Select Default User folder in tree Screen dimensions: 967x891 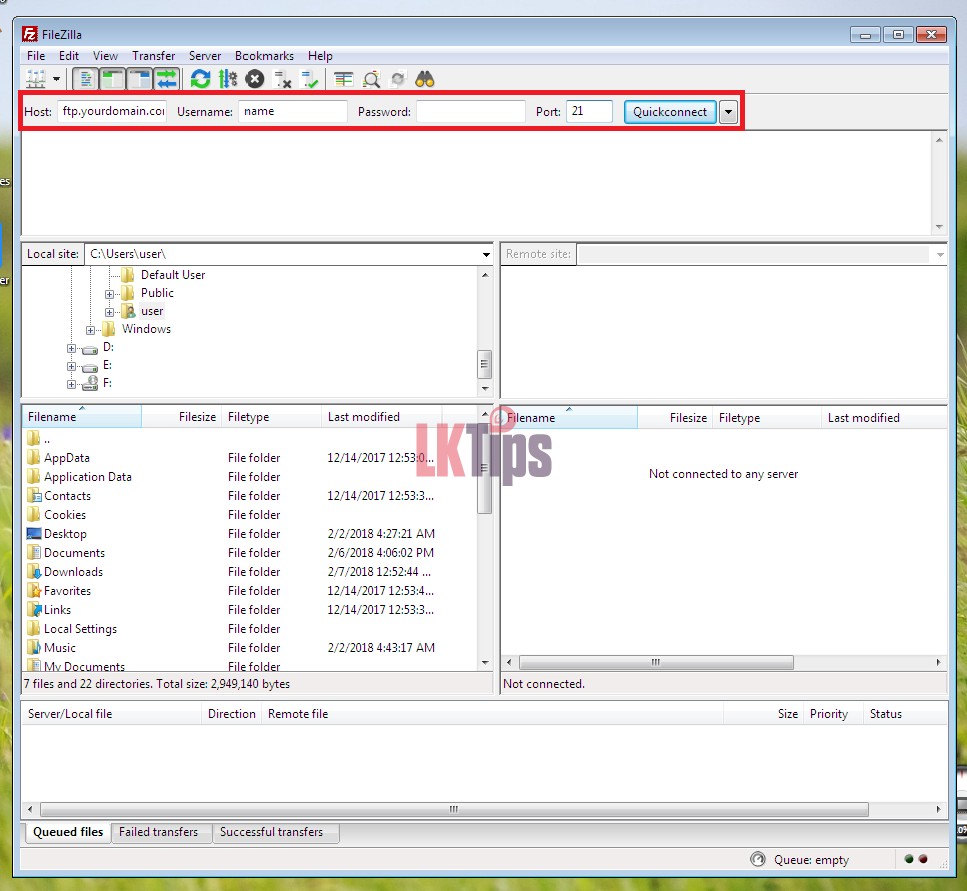[x=173, y=274]
